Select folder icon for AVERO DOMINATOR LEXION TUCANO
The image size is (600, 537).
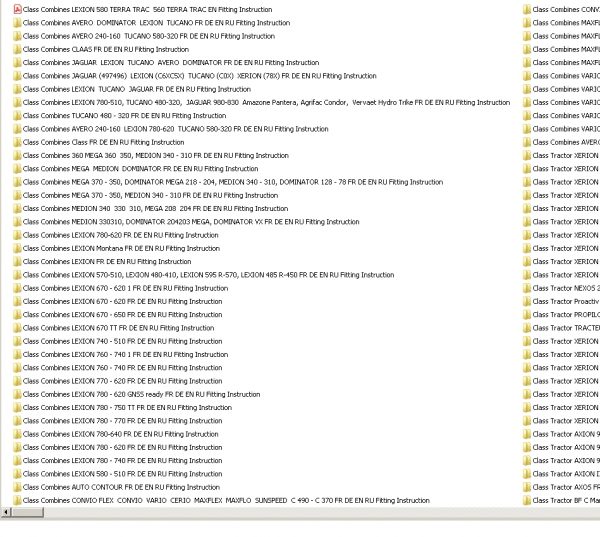point(17,23)
